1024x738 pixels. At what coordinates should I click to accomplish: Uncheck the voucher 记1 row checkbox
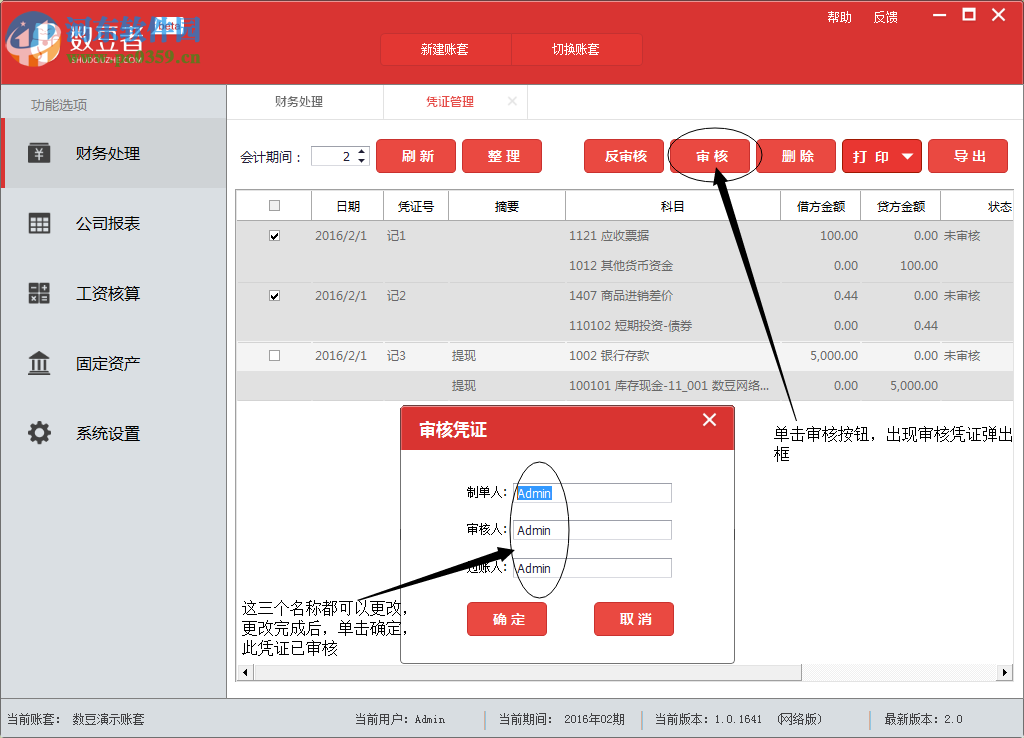click(x=273, y=236)
